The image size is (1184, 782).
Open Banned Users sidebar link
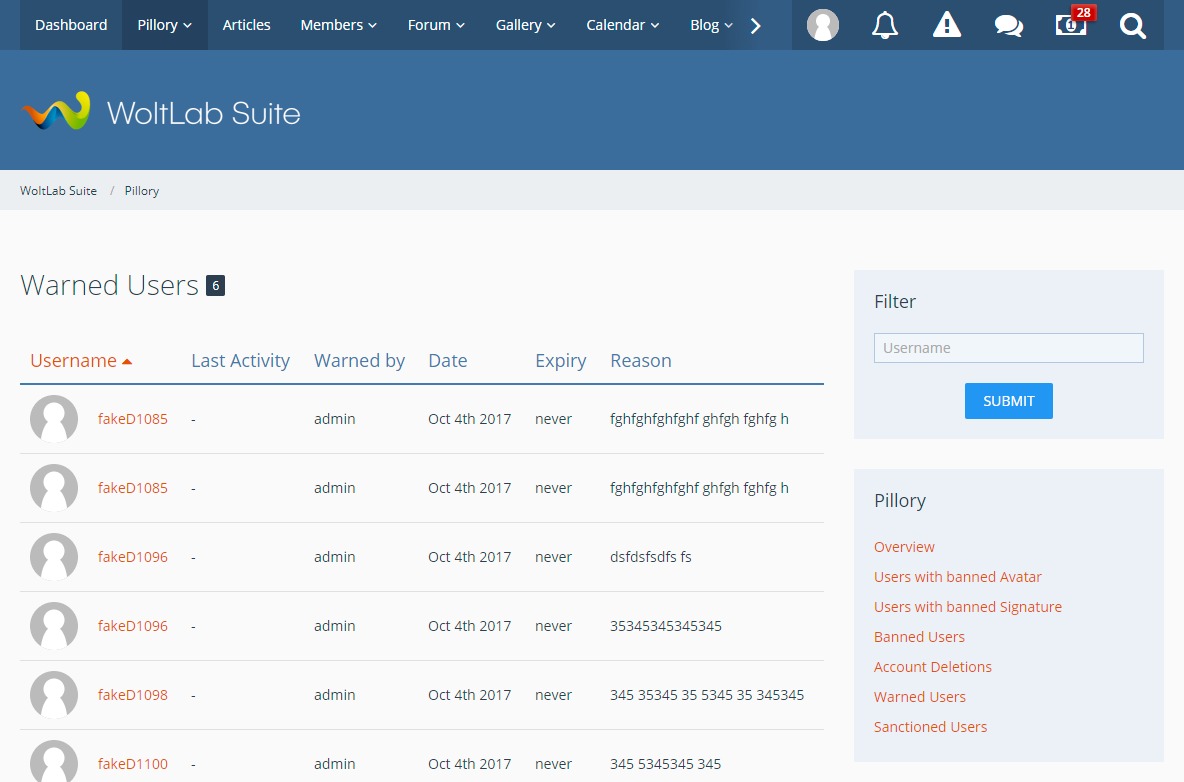[x=919, y=637]
